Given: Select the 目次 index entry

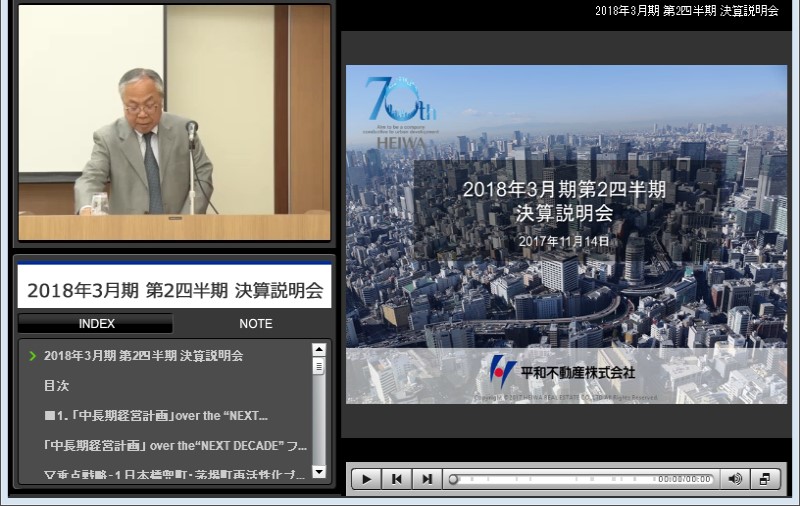Looking at the screenshot, I should (56, 386).
